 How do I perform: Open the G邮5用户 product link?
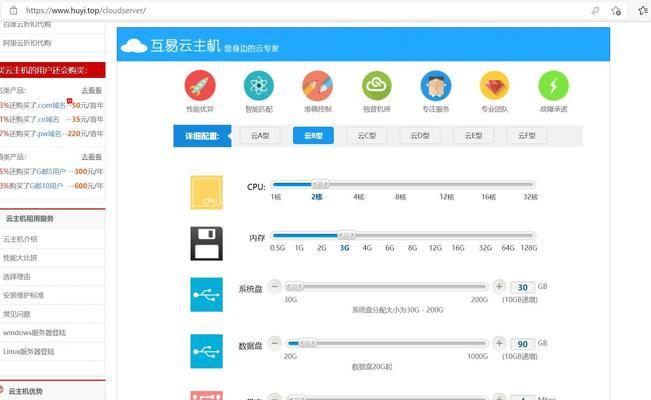[x=51, y=171]
